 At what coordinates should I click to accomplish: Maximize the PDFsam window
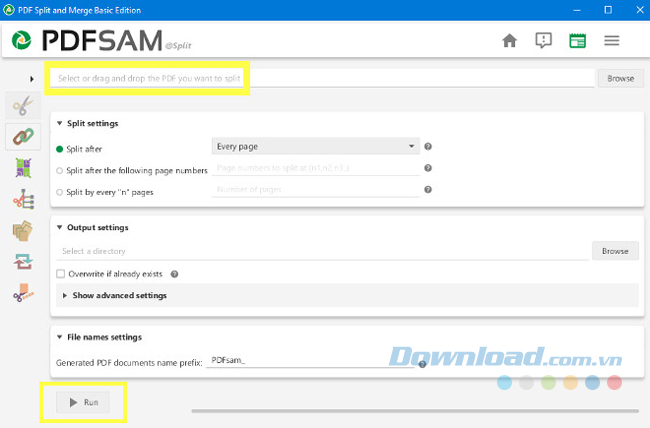(x=608, y=10)
